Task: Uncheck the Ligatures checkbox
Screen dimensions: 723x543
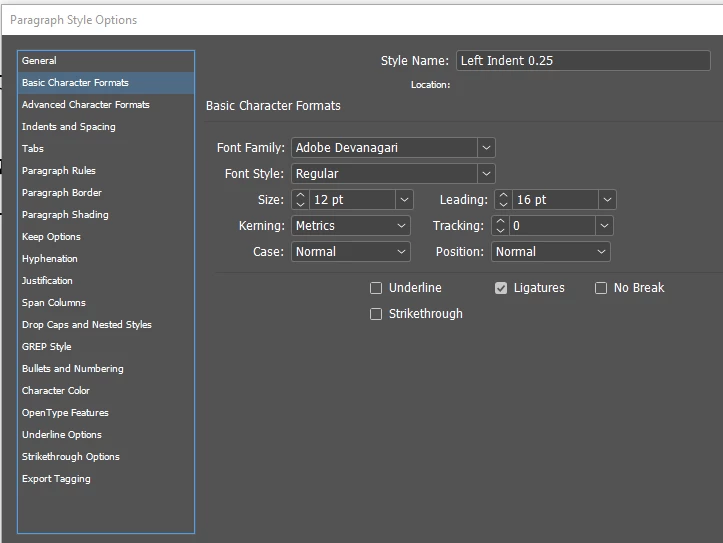Action: [501, 288]
